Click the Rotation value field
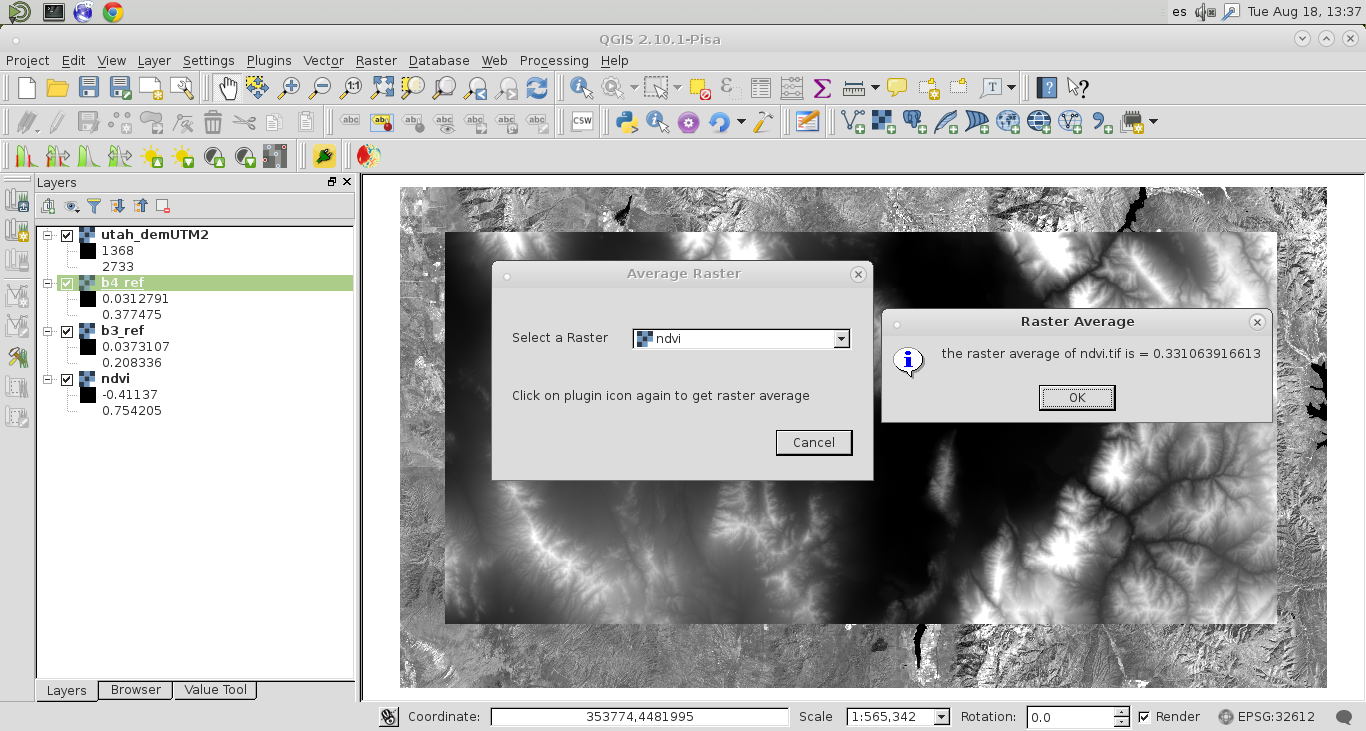Screen dimensions: 1366x731 [x=1070, y=717]
